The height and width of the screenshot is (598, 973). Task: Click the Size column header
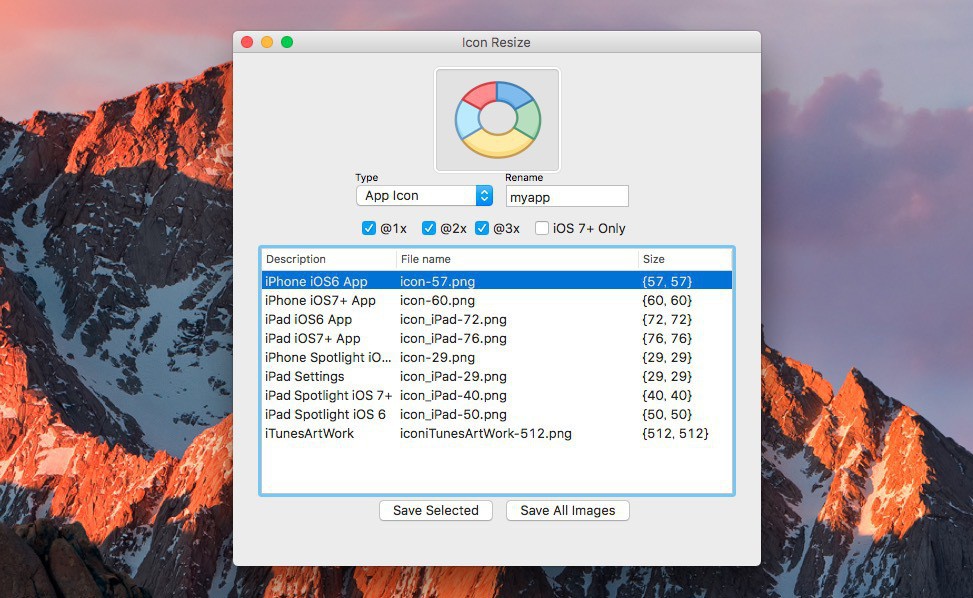pos(684,259)
